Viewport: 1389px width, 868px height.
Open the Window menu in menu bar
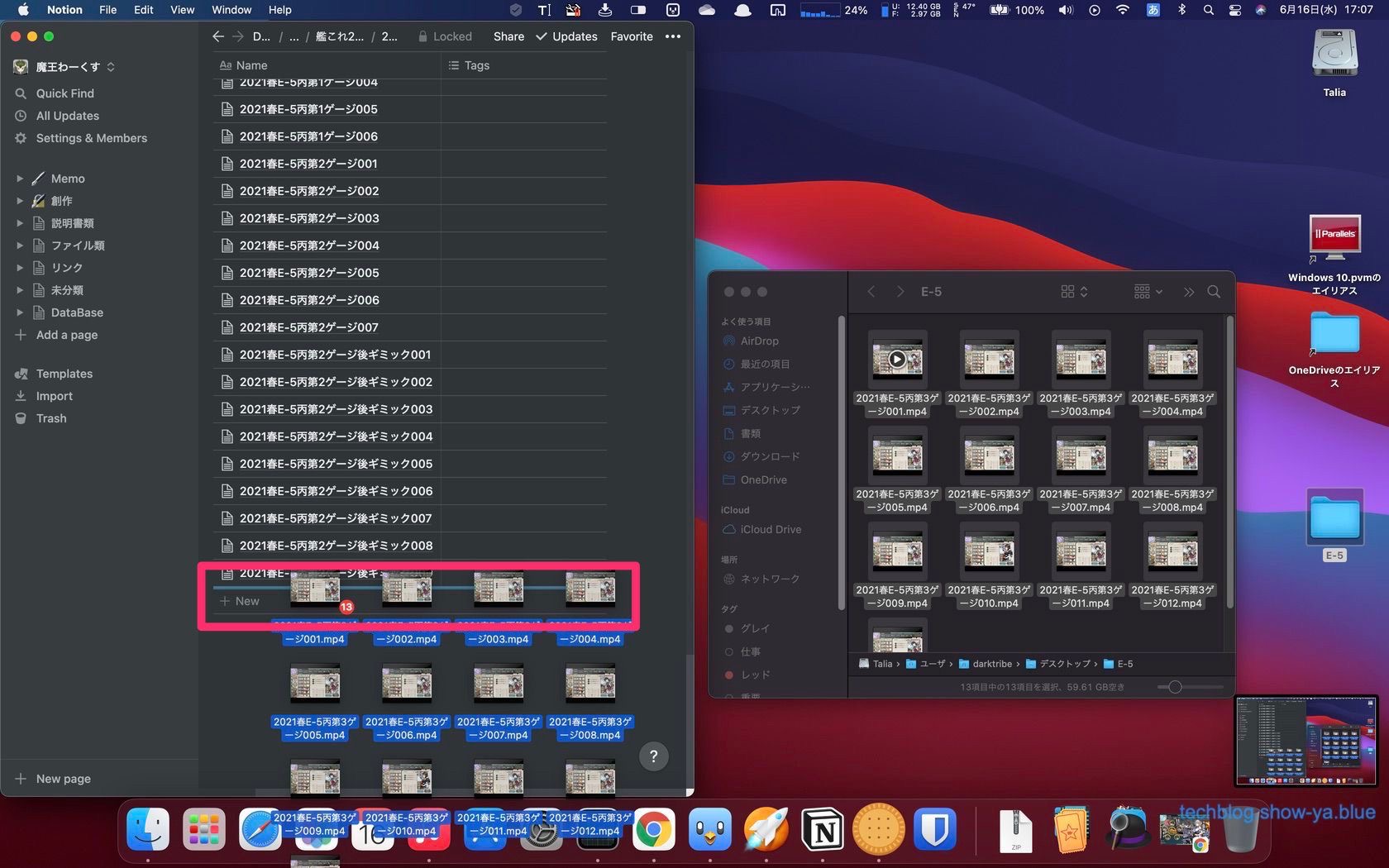(x=231, y=10)
